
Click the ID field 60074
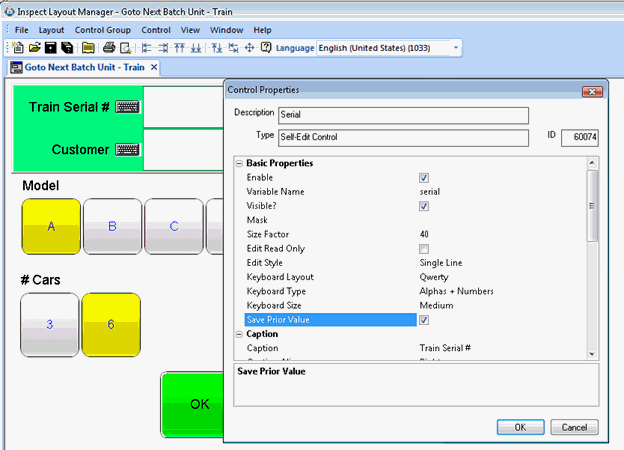pyautogui.click(x=579, y=138)
